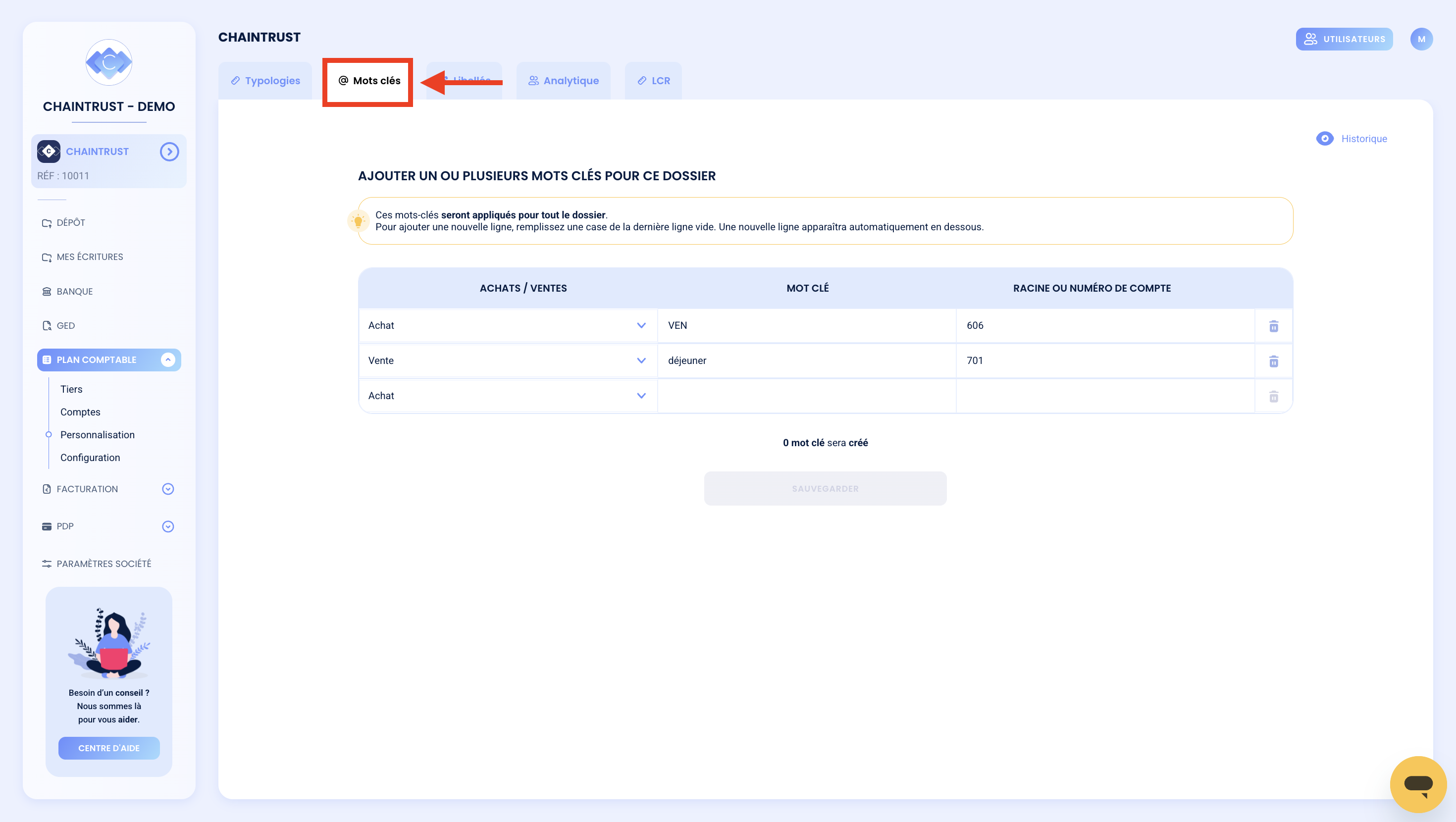Click the PDP card icon

[x=47, y=526]
